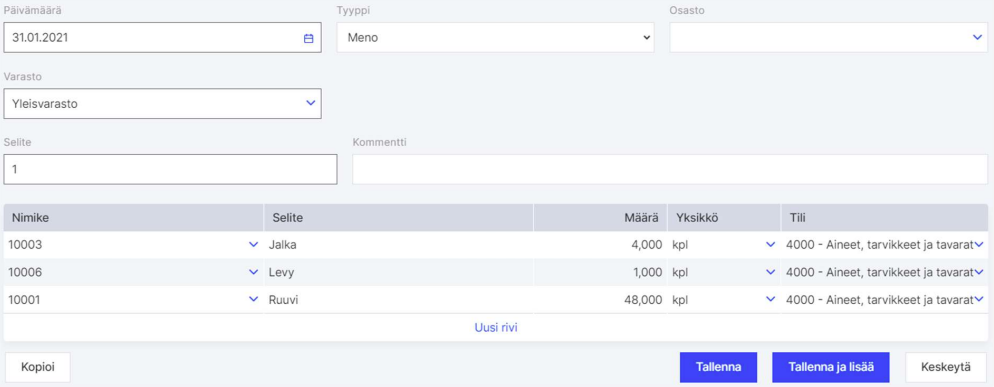
Task: Click the Määrä cell showing 48,000
Action: tap(600, 299)
